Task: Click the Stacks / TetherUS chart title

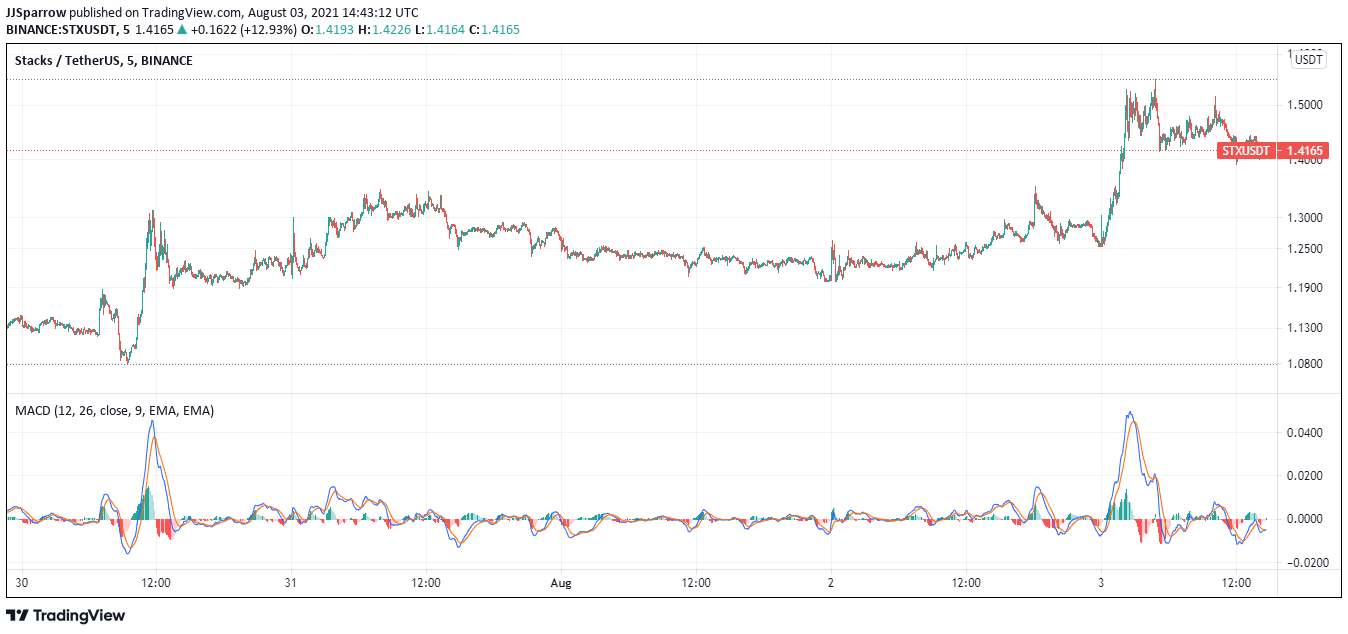Action: click(104, 61)
